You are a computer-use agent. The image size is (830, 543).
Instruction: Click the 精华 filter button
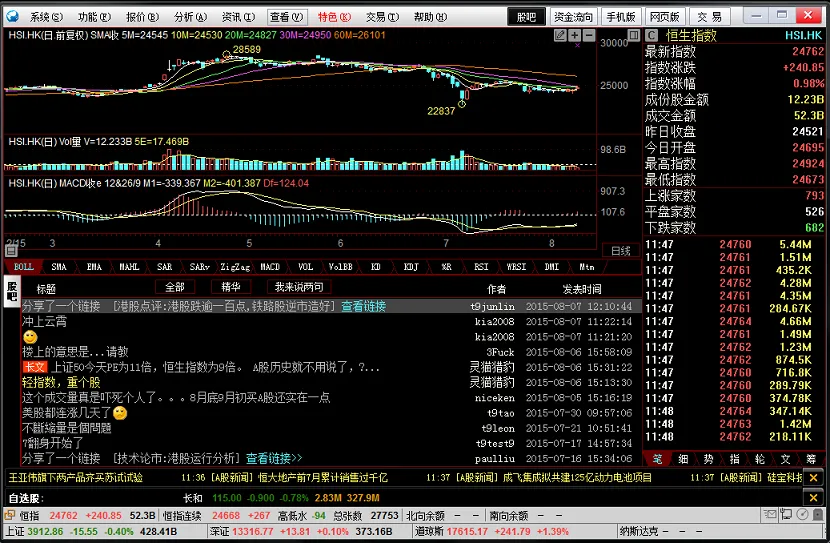(231, 287)
